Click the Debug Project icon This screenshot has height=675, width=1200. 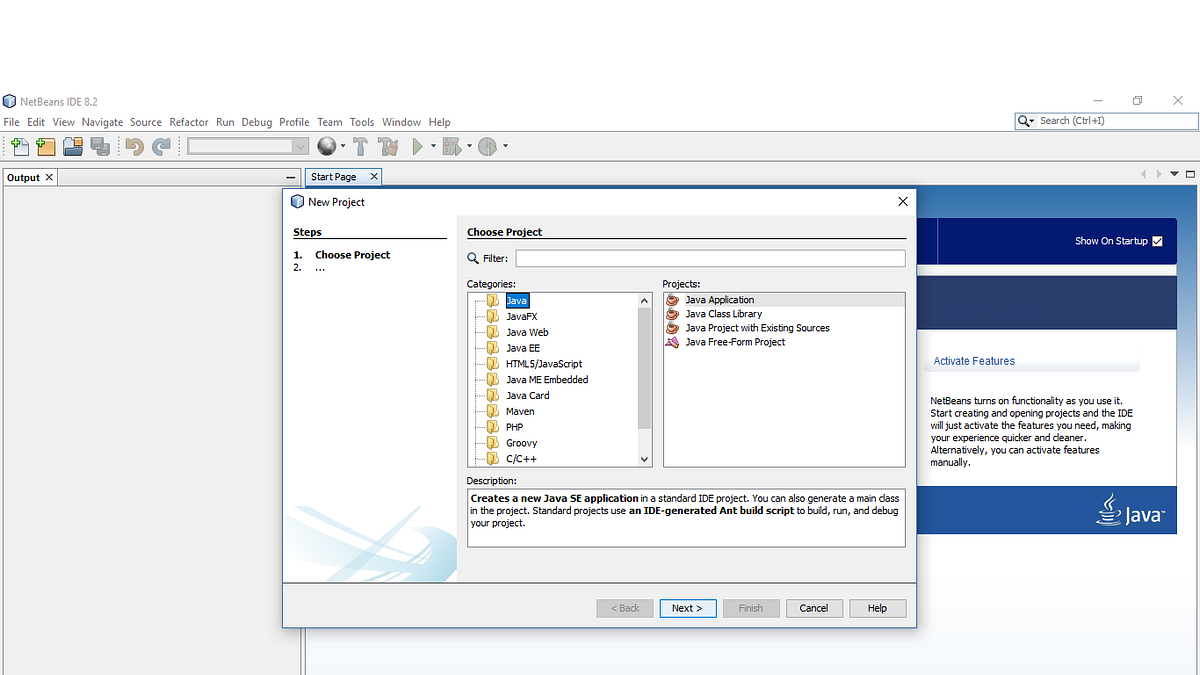[x=451, y=147]
